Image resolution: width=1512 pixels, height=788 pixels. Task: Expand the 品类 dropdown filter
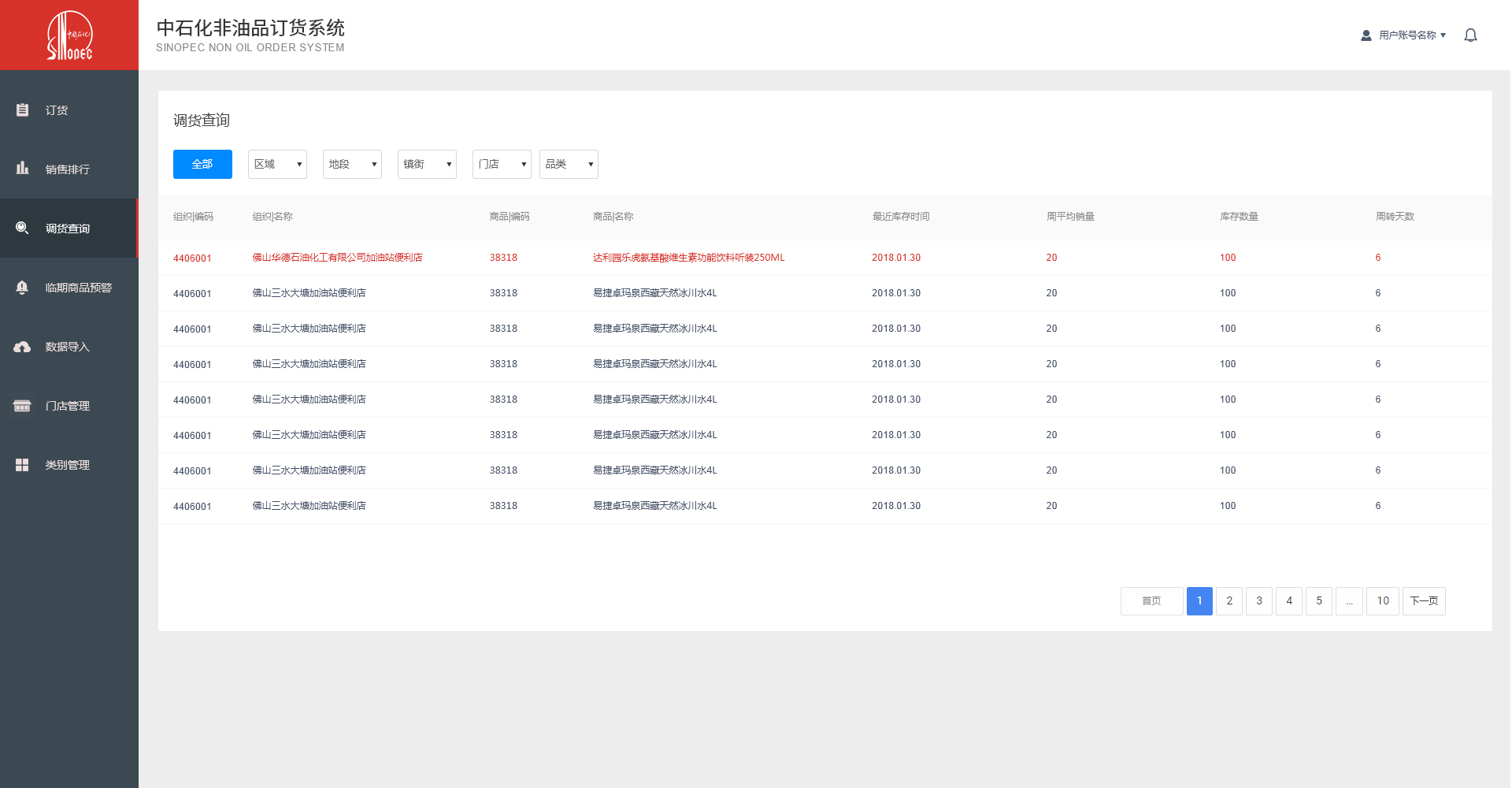pyautogui.click(x=569, y=164)
